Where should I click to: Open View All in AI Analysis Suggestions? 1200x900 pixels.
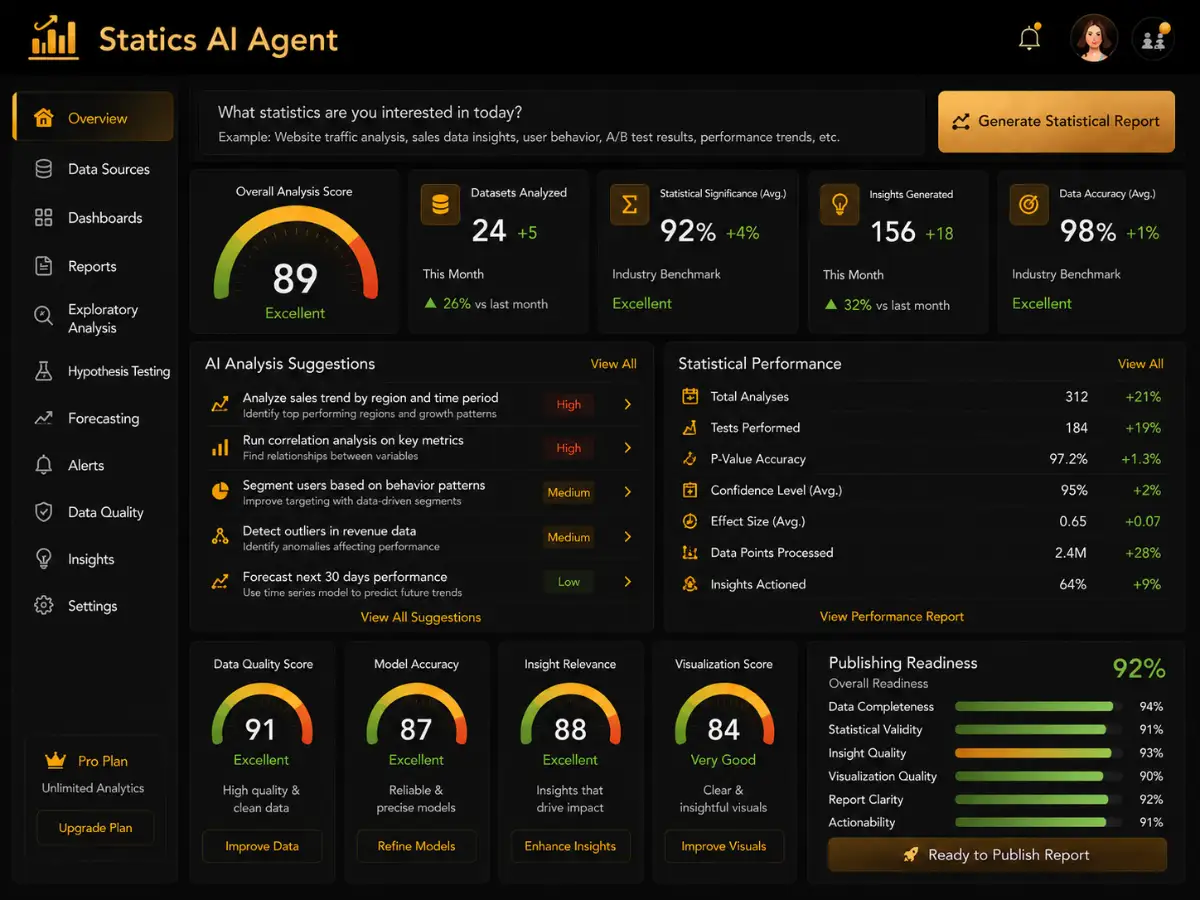pyautogui.click(x=613, y=364)
